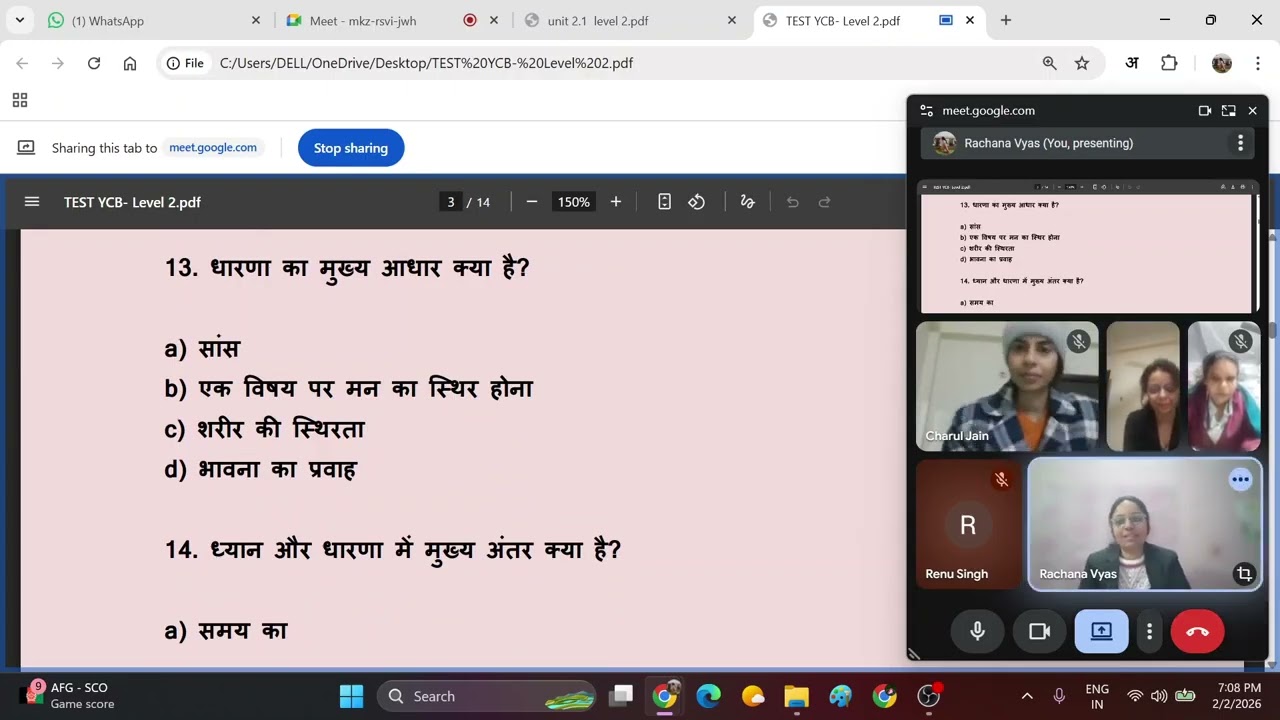Open a new browser tab
The width and height of the screenshot is (1280, 720).
(x=1006, y=20)
